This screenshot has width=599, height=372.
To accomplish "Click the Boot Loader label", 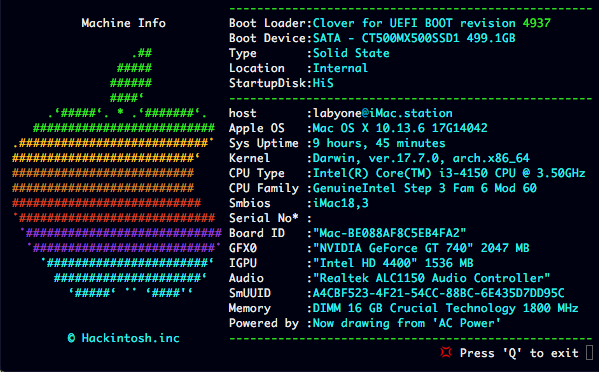I will pyautogui.click(x=267, y=23).
